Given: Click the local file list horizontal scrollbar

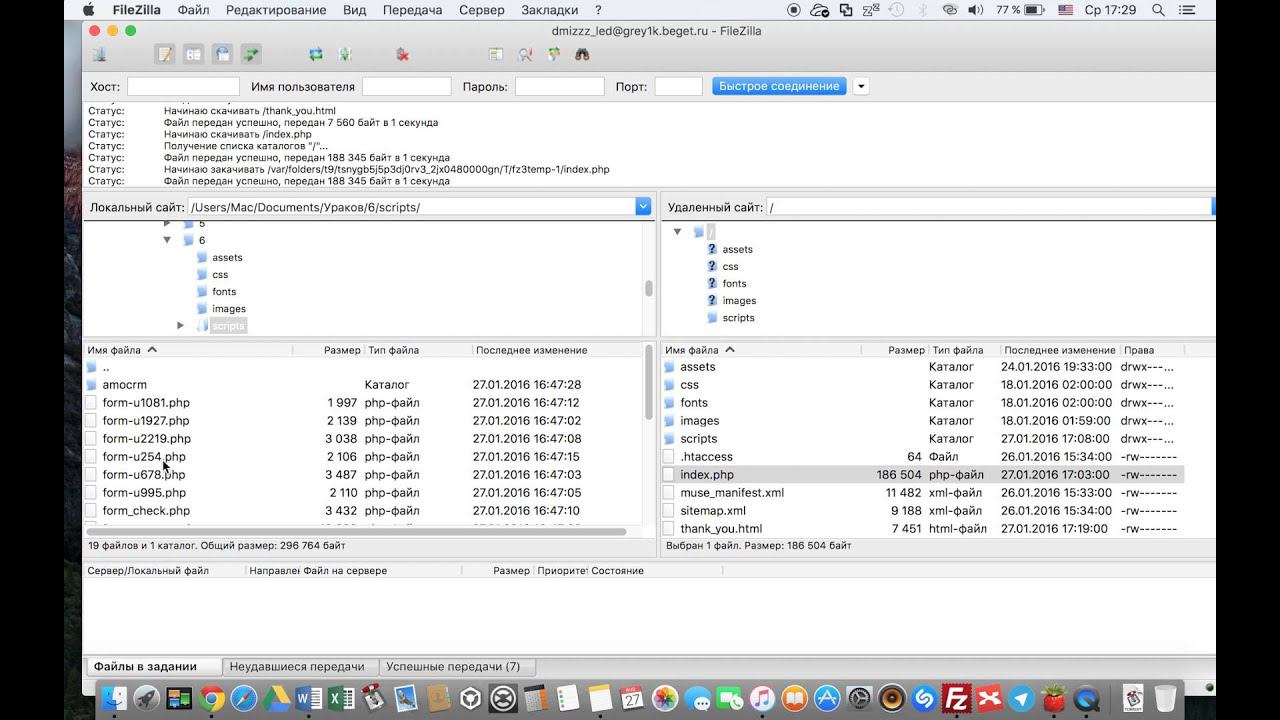Looking at the screenshot, I should tap(356, 531).
